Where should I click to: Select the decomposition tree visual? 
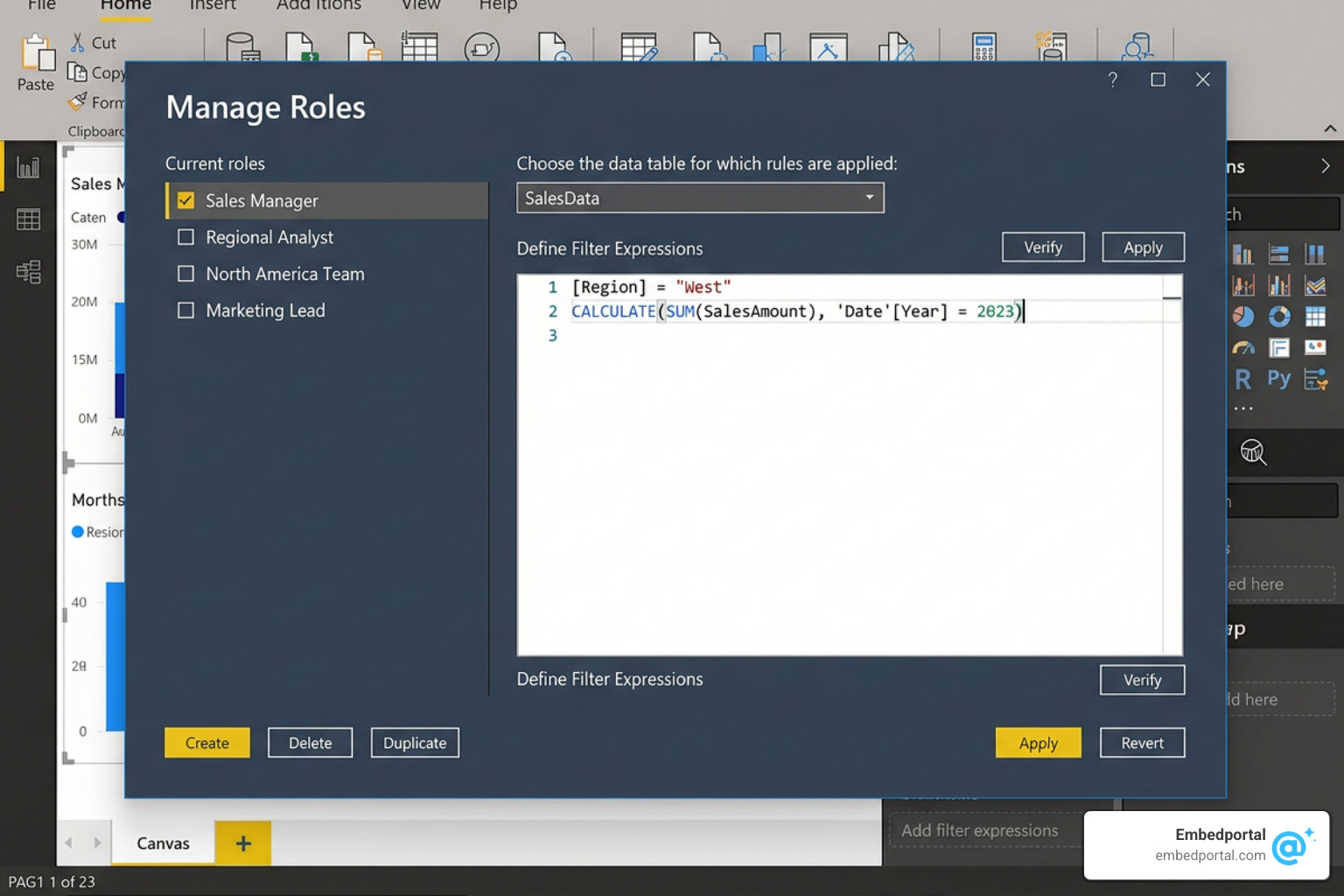1316,379
